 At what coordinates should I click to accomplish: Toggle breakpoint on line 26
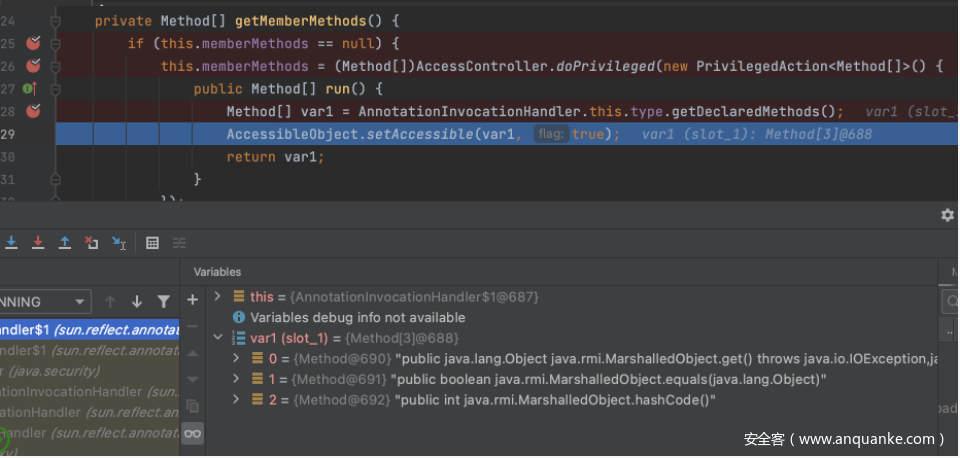(x=33, y=66)
